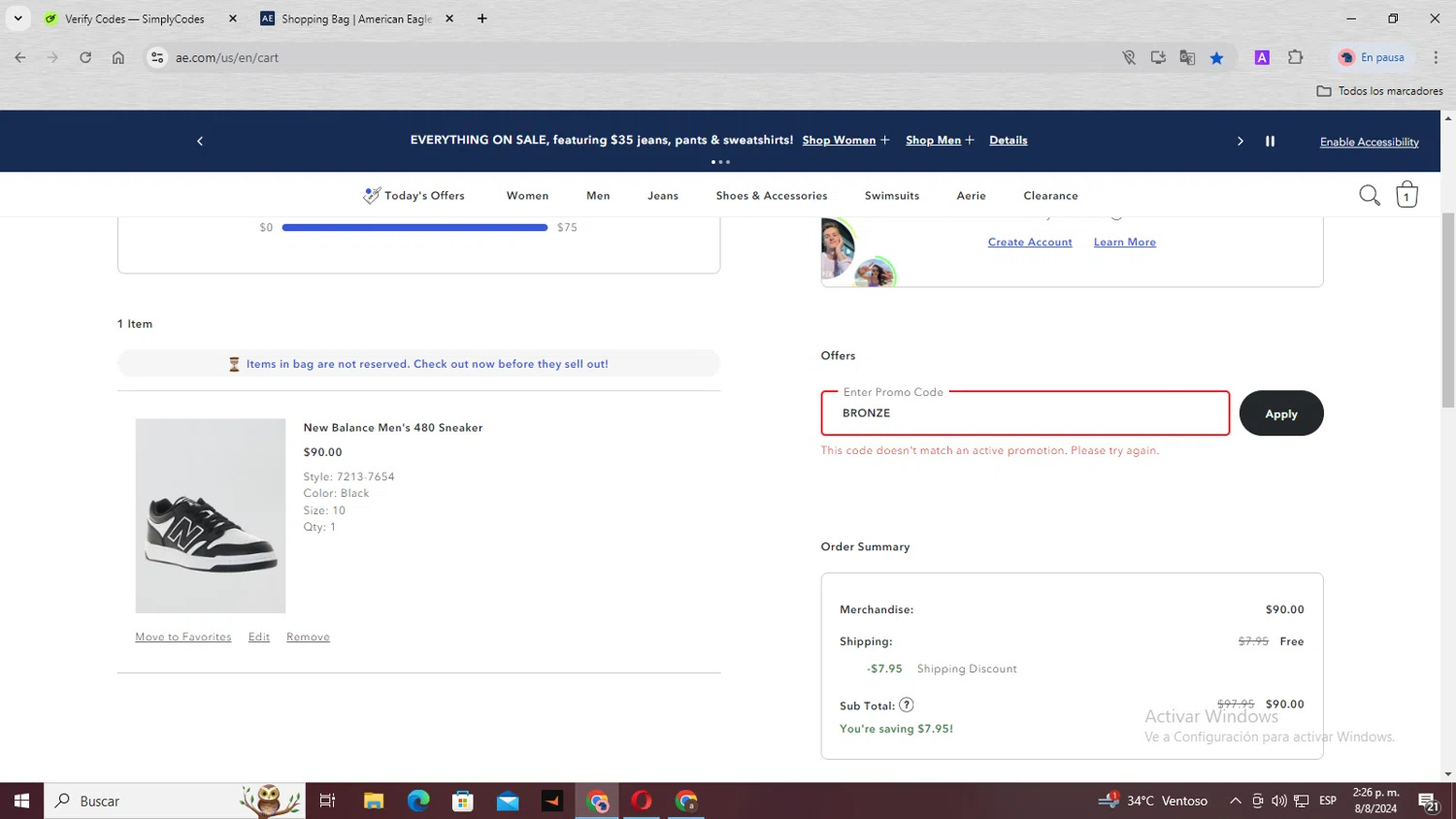
Task: Click the Sub Total help question icon
Action: point(906,705)
